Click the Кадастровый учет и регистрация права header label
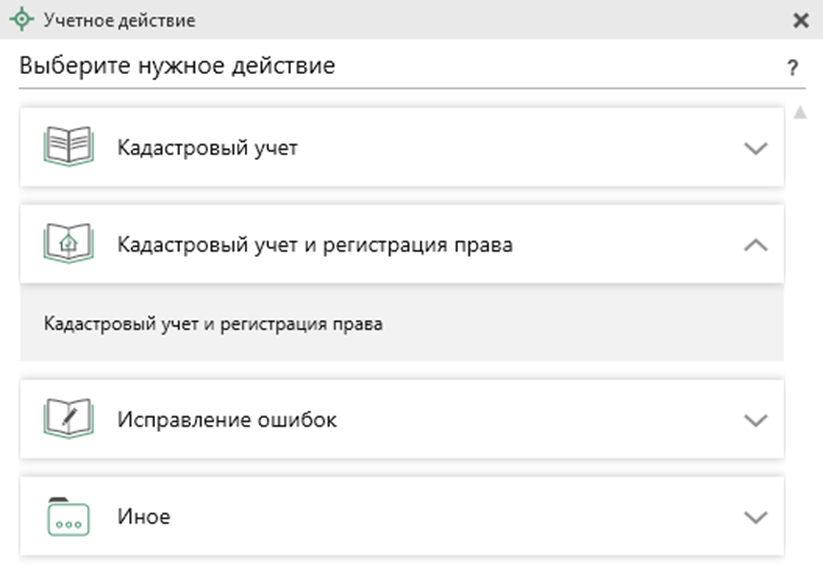This screenshot has height=566, width=823. pos(315,245)
